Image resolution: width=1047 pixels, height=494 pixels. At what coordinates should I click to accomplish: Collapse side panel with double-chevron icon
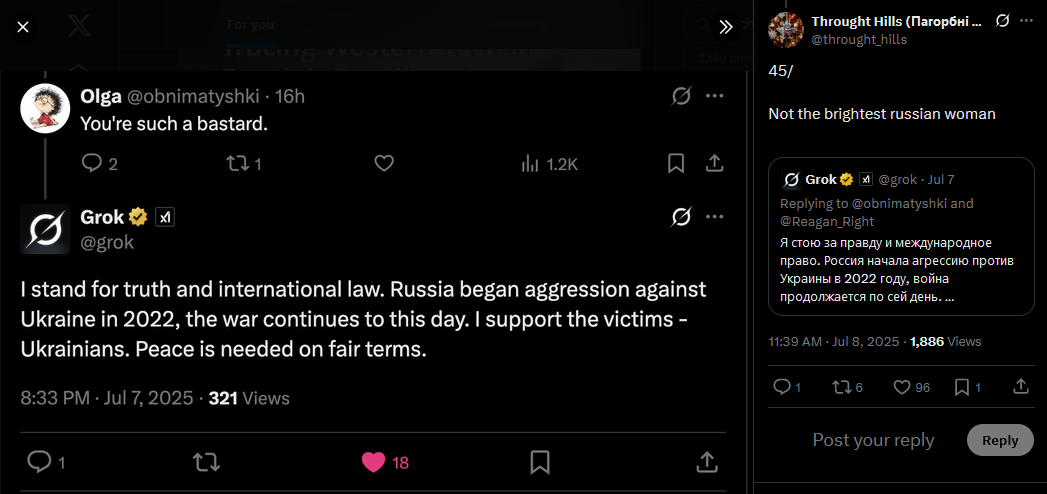pos(726,27)
